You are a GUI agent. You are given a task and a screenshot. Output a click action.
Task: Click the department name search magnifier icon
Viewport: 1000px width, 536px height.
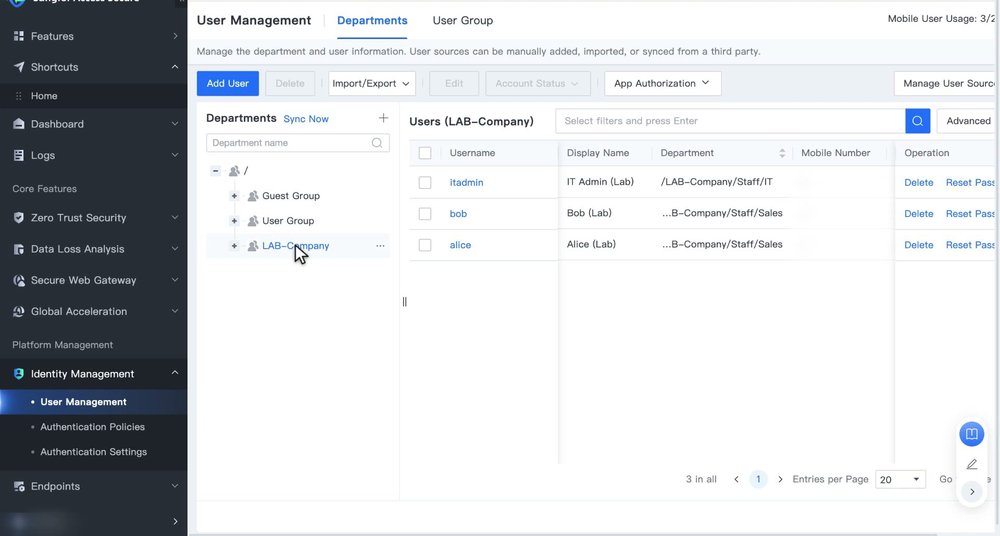click(x=377, y=143)
